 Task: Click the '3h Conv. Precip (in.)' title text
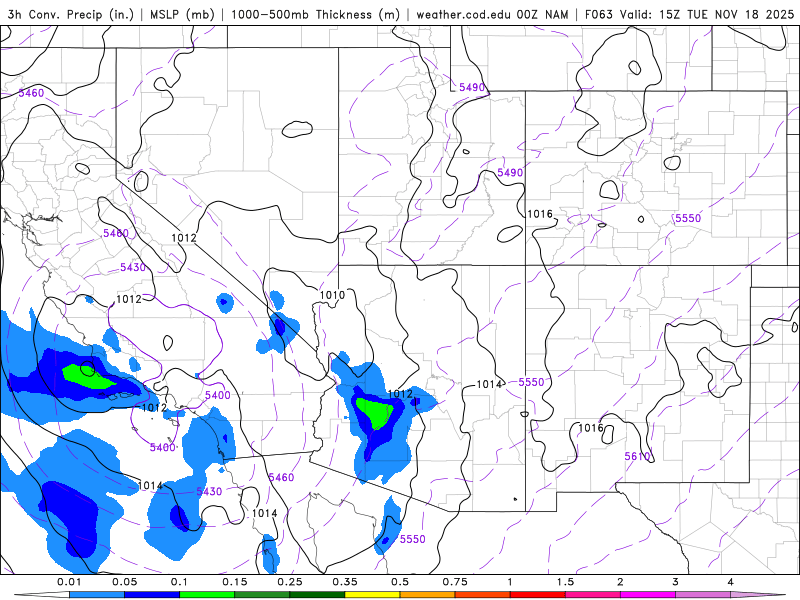[71, 14]
